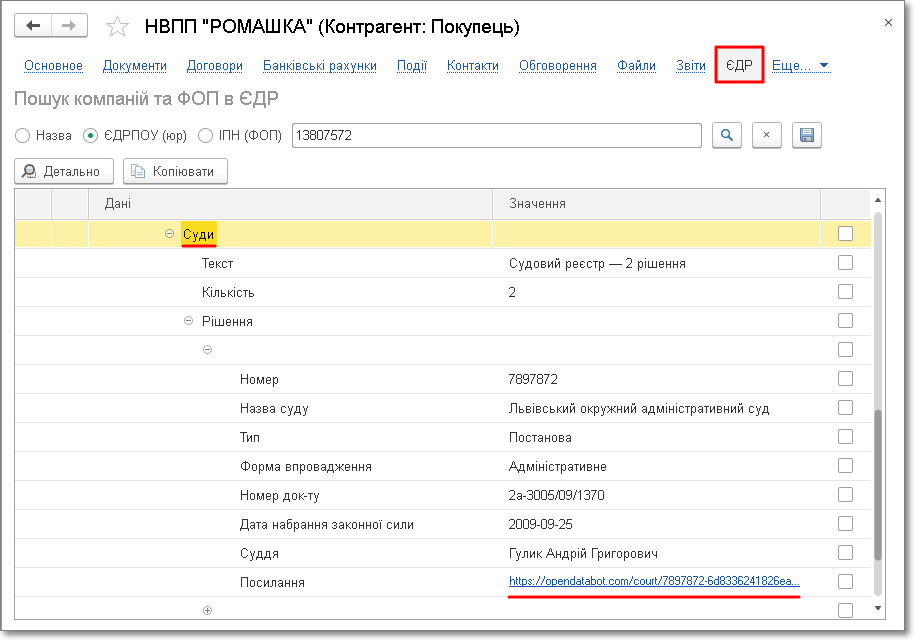Collapse the Рішення tree node

pos(188,322)
